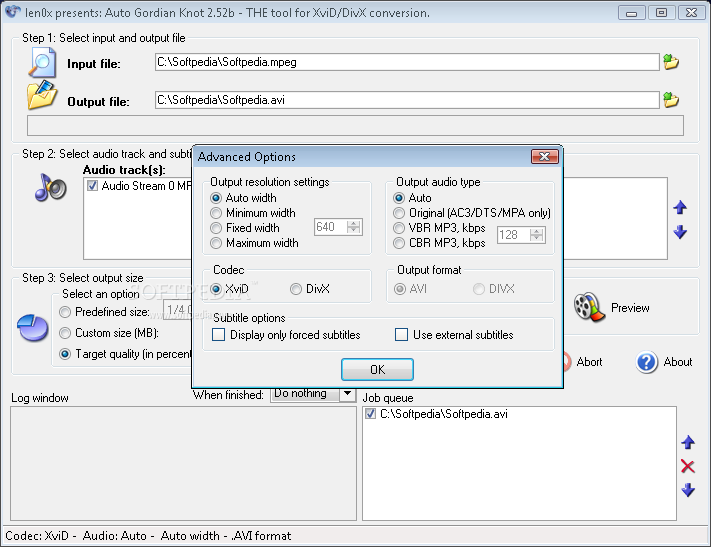711x547 pixels.
Task: Open About via blue question mark icon
Action: click(x=647, y=362)
